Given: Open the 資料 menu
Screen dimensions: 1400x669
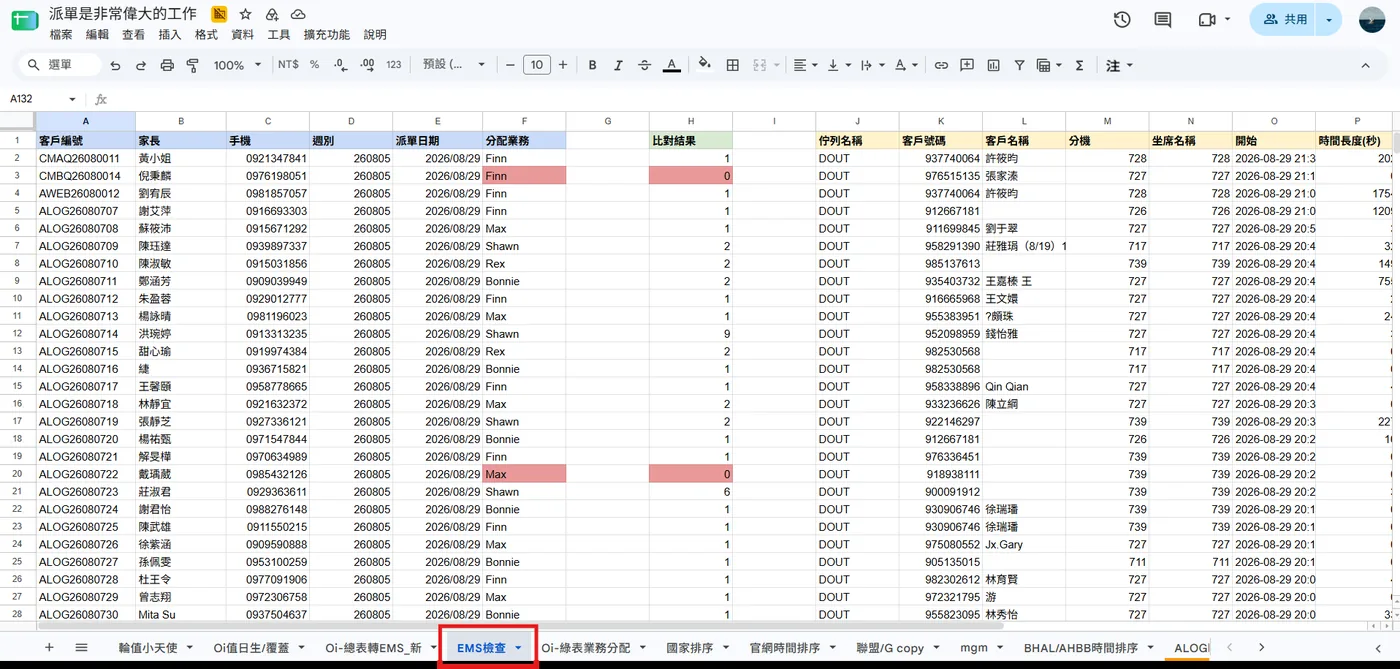Looking at the screenshot, I should [x=242, y=34].
